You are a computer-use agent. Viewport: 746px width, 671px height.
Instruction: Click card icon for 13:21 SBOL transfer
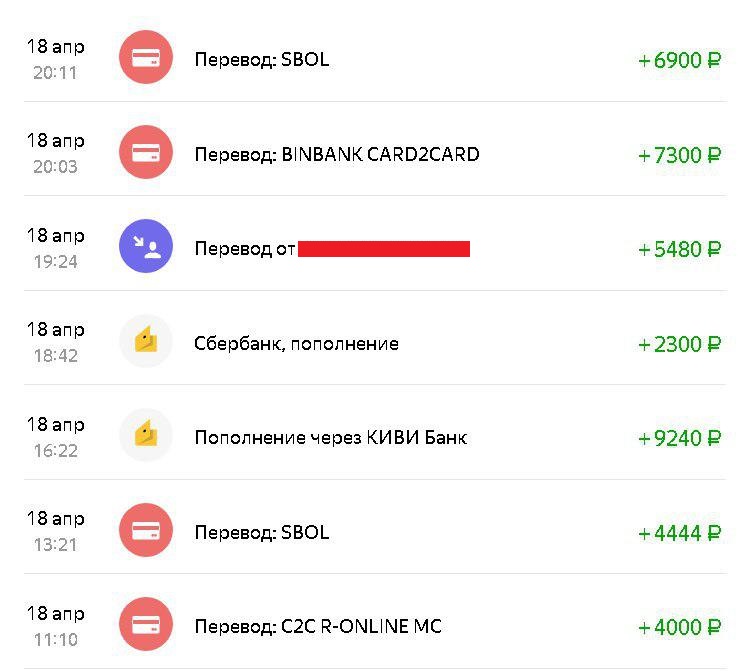coord(146,531)
